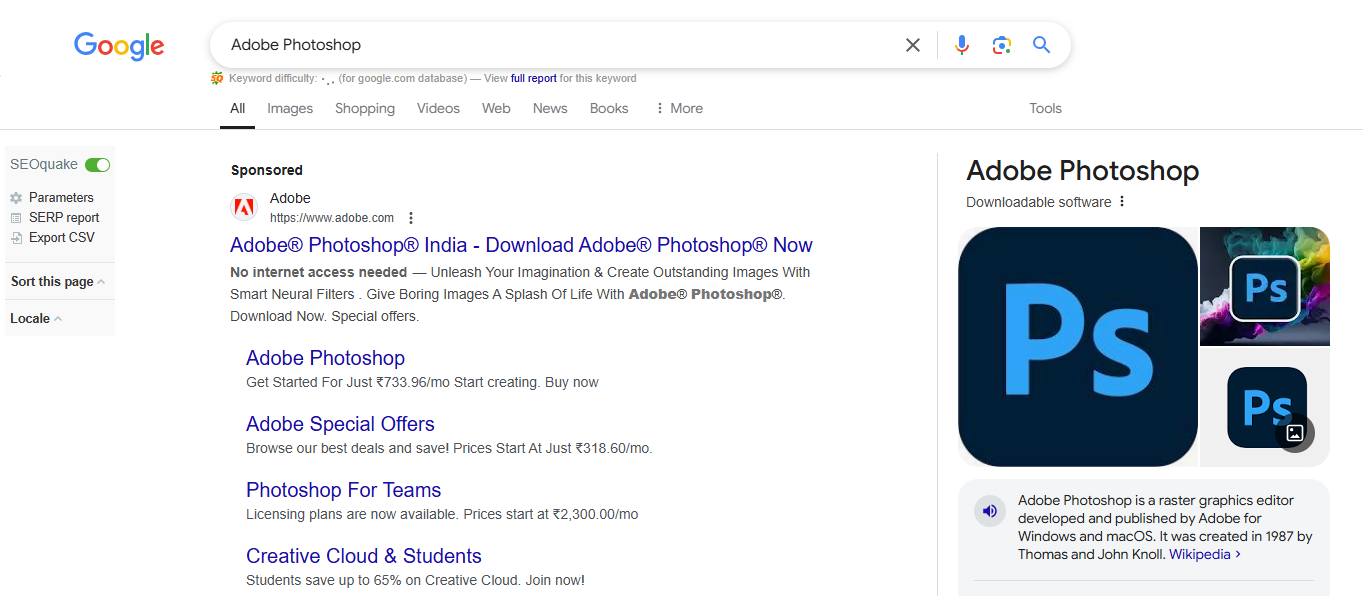
Task: Switch to the Videos tab
Action: click(x=438, y=108)
